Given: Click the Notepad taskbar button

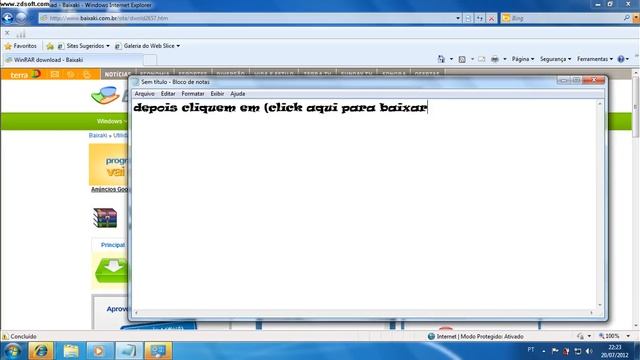Looking at the screenshot, I should (129, 351).
